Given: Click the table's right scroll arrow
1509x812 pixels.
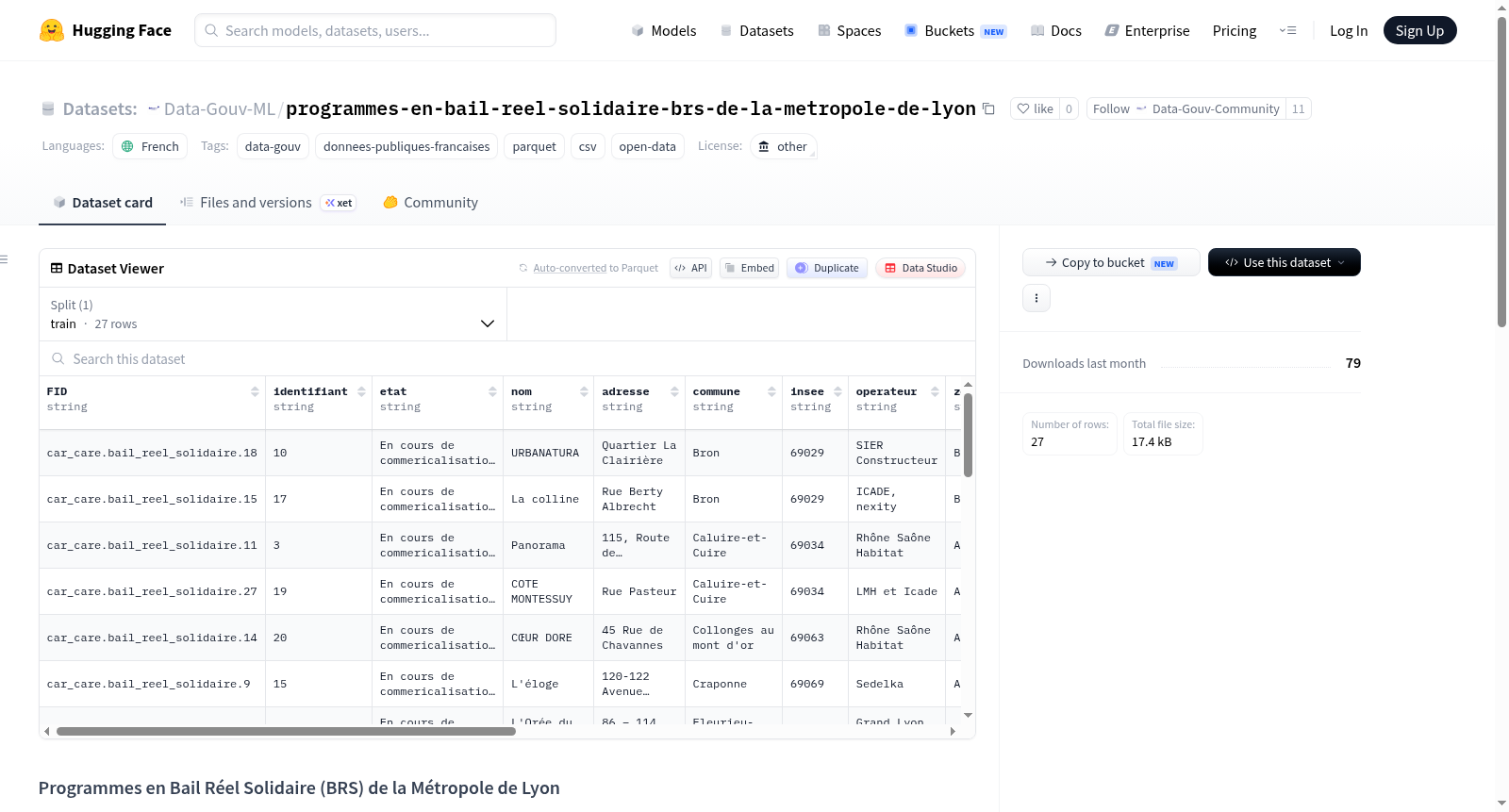Looking at the screenshot, I should [x=953, y=731].
